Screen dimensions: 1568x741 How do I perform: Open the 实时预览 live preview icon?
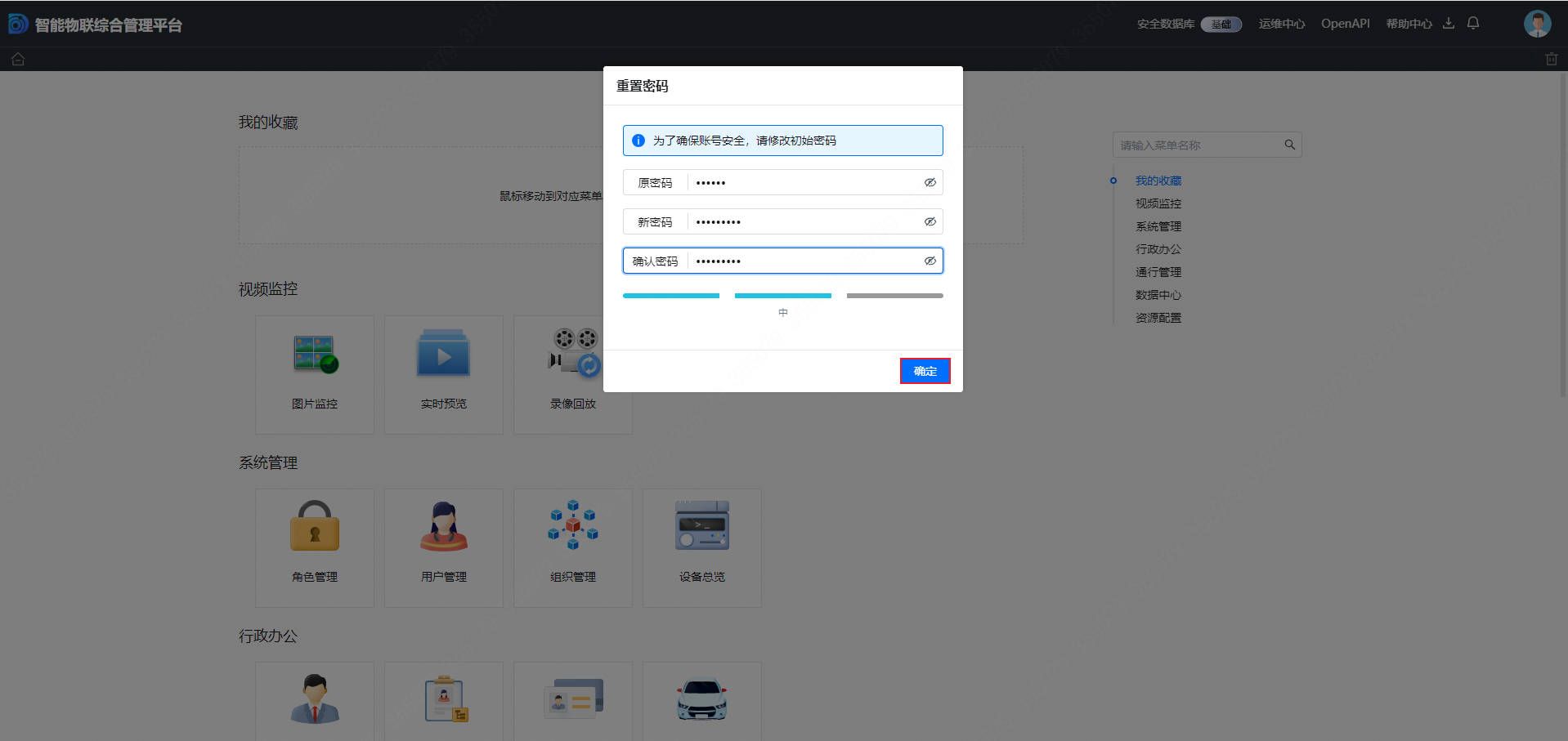[443, 355]
